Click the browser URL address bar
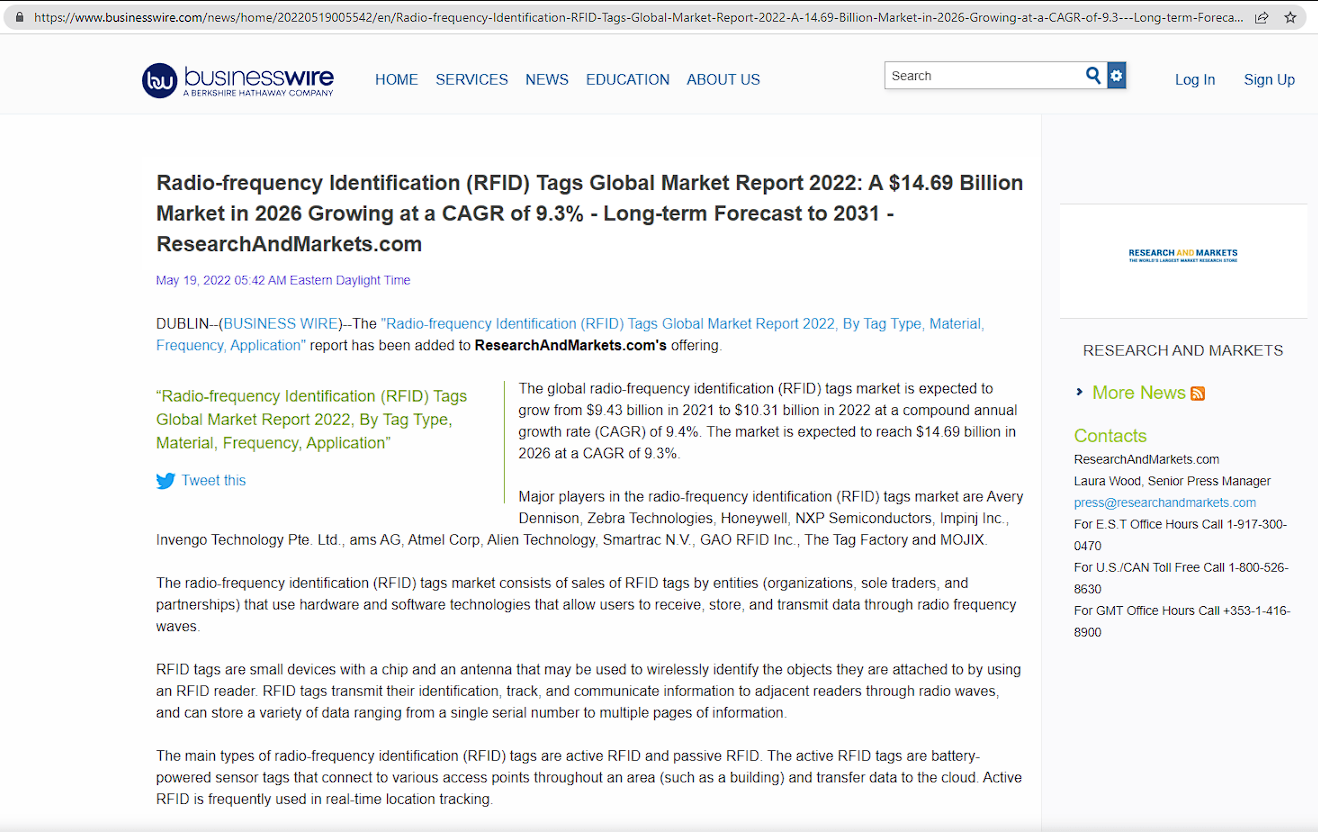 (x=640, y=17)
